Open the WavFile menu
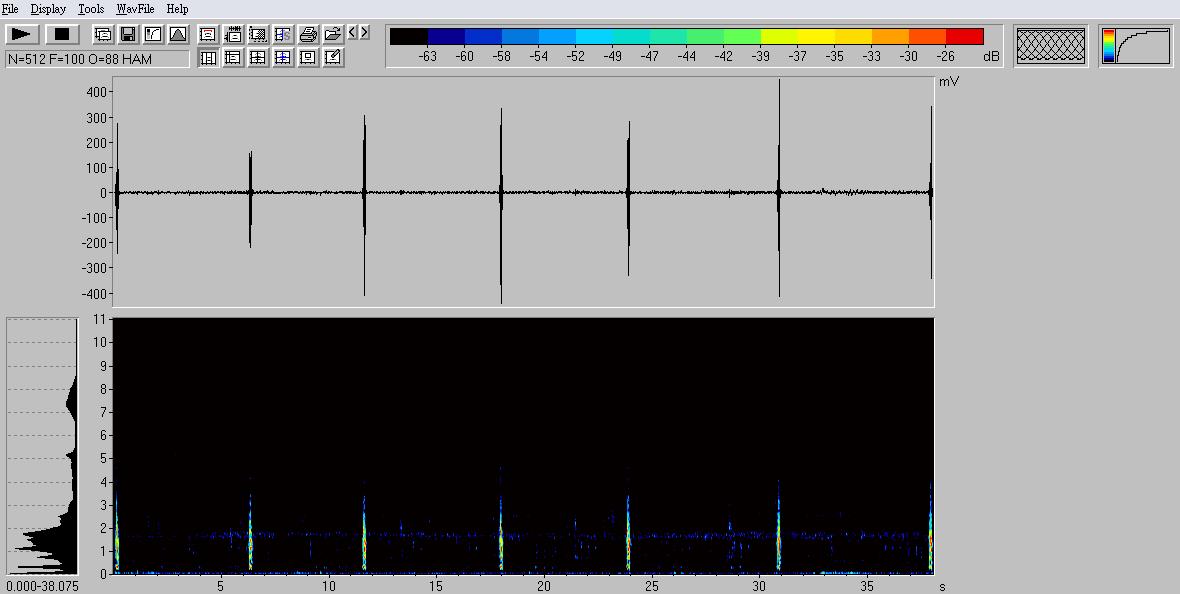Image resolution: width=1180 pixels, height=594 pixels. [135, 9]
